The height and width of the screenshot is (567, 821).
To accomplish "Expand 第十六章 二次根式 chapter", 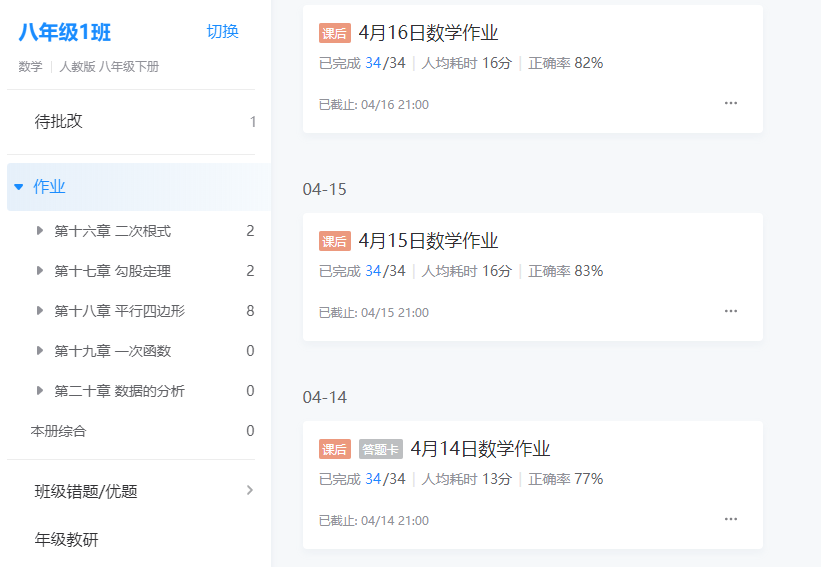I will (39, 230).
